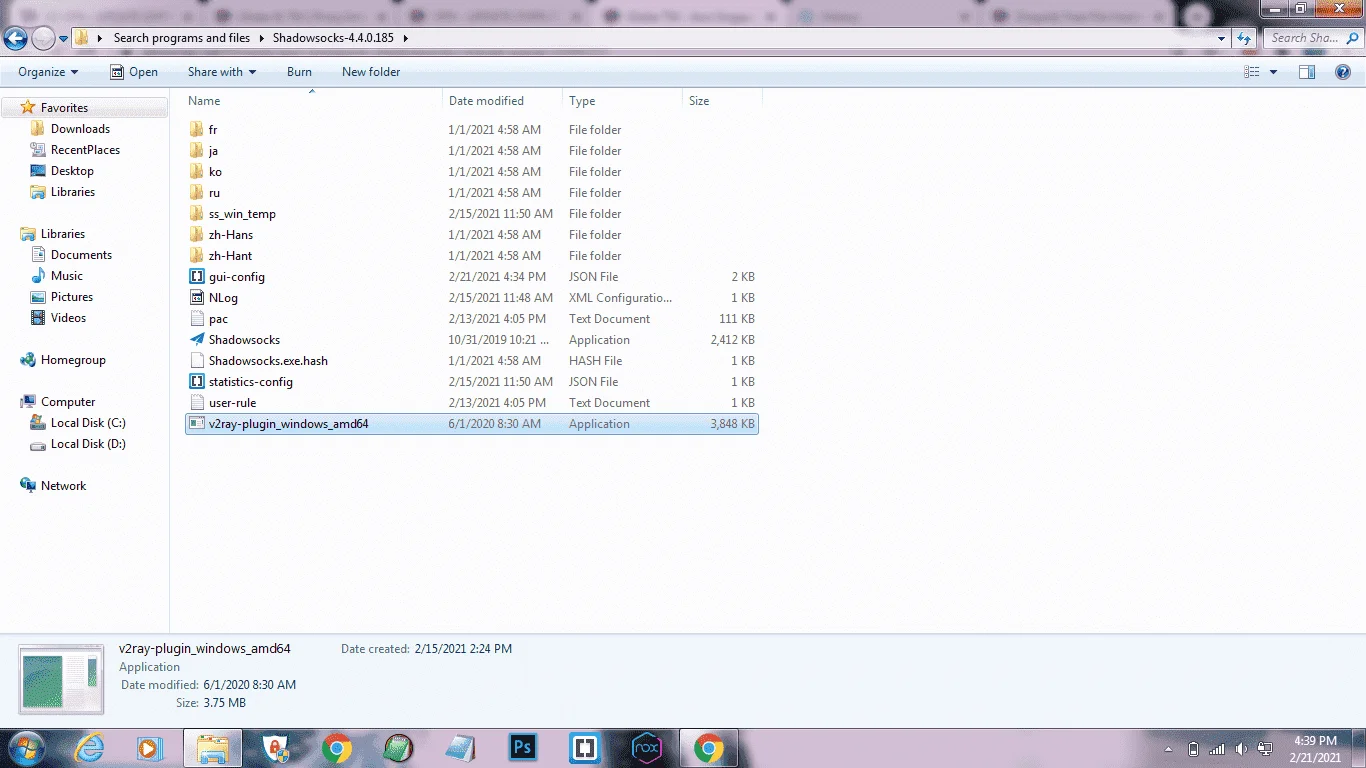Select the Videos library in navigation pane
Viewport: 1366px width, 768px height.
coord(68,318)
